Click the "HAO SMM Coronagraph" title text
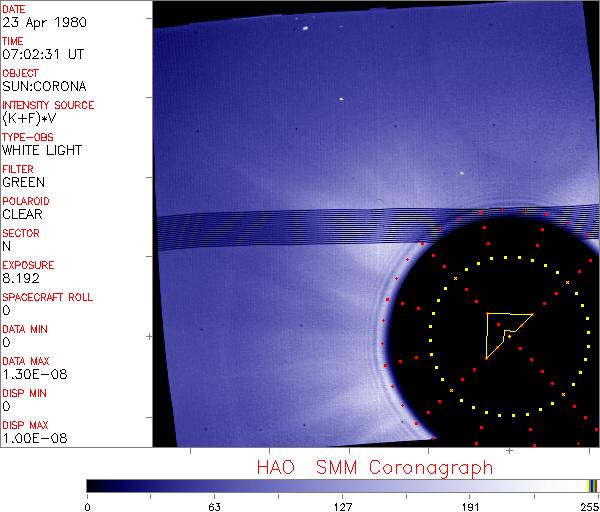Screen dimensions: 600x512 (x=374, y=467)
